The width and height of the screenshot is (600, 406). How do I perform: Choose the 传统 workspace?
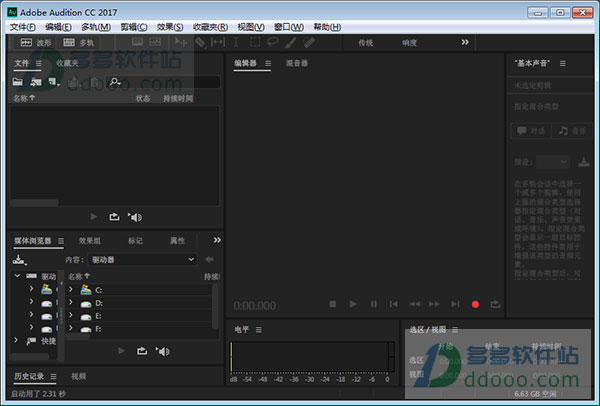click(x=365, y=43)
